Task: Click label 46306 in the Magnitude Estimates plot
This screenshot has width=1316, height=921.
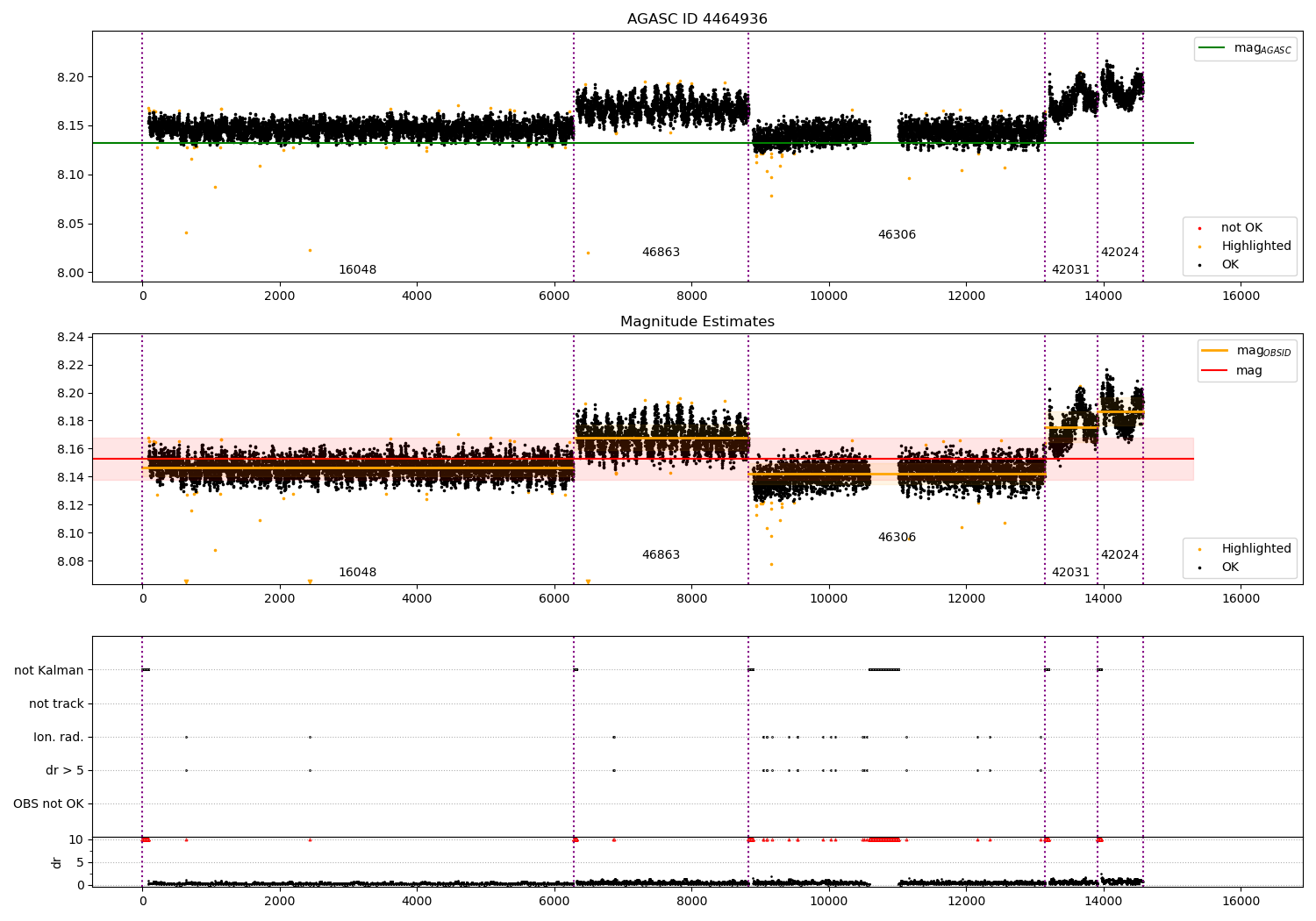Action: point(897,538)
